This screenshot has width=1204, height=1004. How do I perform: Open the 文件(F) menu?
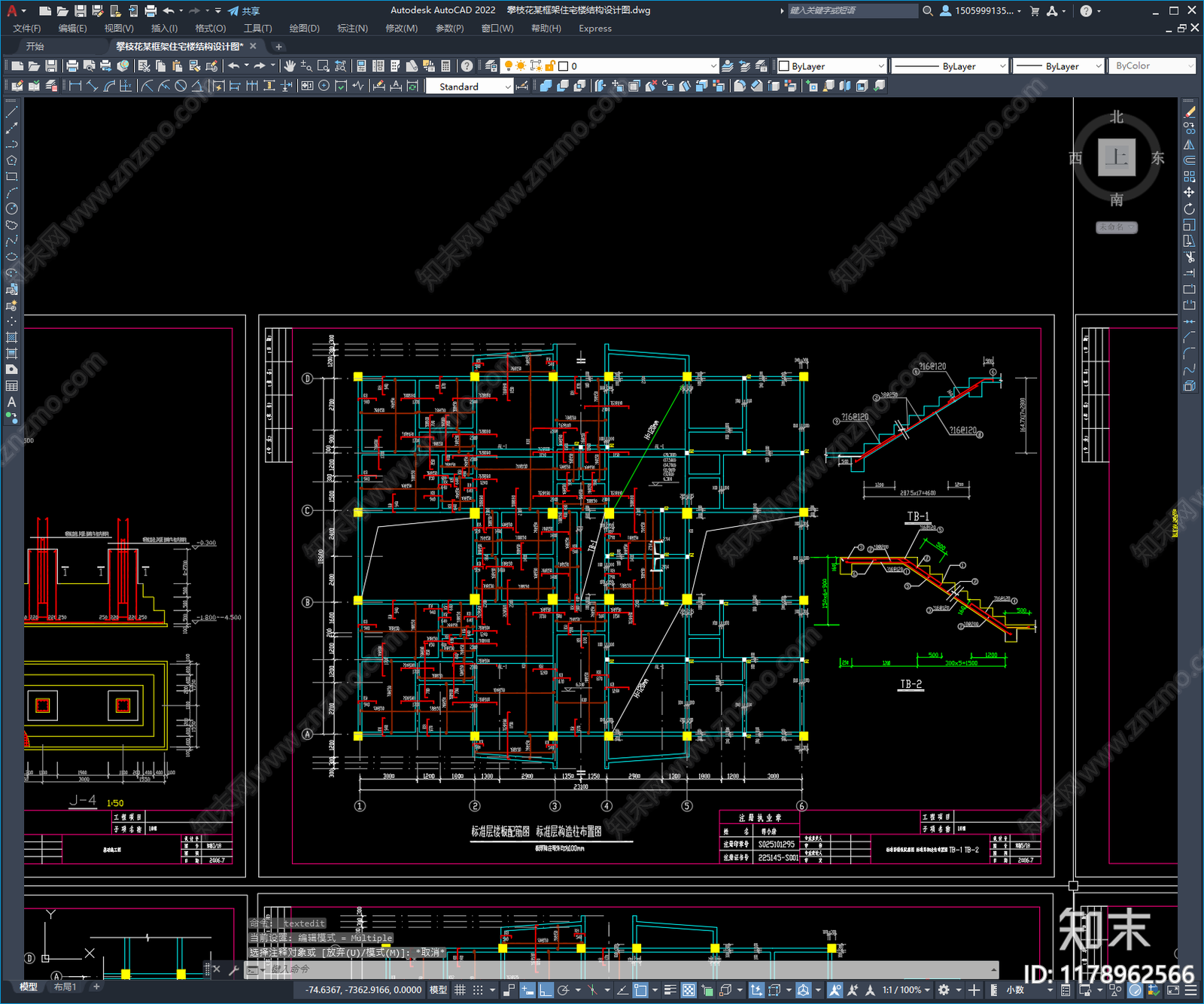(x=26, y=29)
